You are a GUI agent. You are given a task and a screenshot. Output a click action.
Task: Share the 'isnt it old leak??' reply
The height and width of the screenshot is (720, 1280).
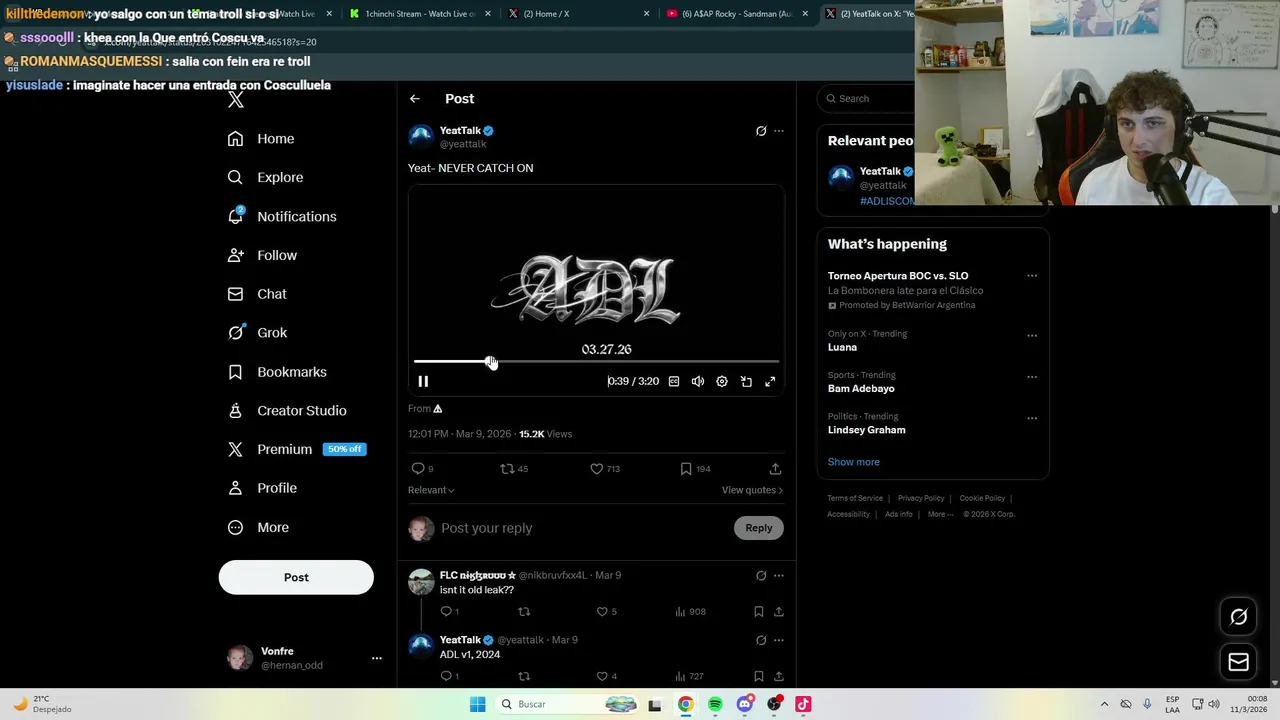coord(779,612)
